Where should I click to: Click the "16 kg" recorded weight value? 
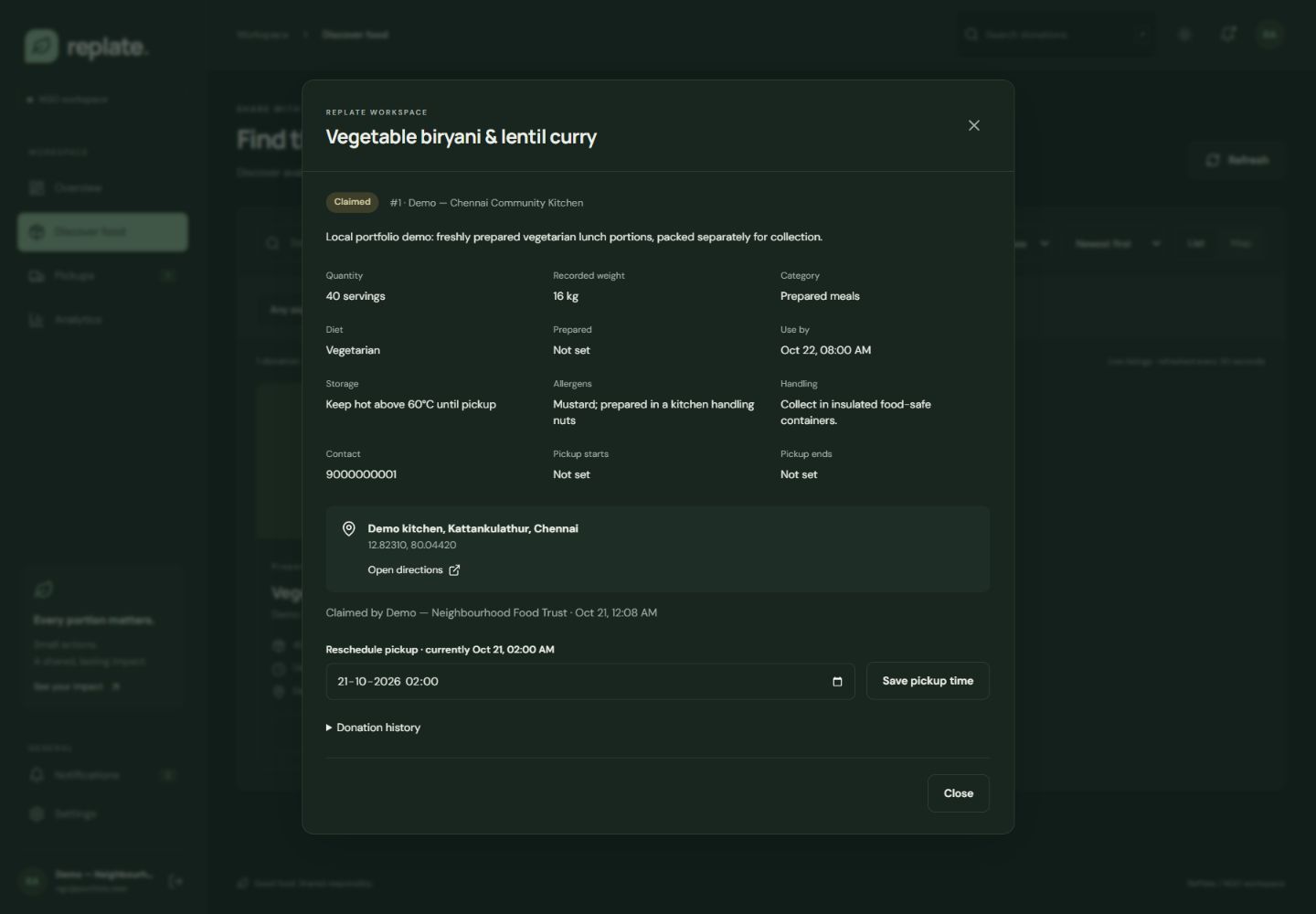tap(566, 296)
